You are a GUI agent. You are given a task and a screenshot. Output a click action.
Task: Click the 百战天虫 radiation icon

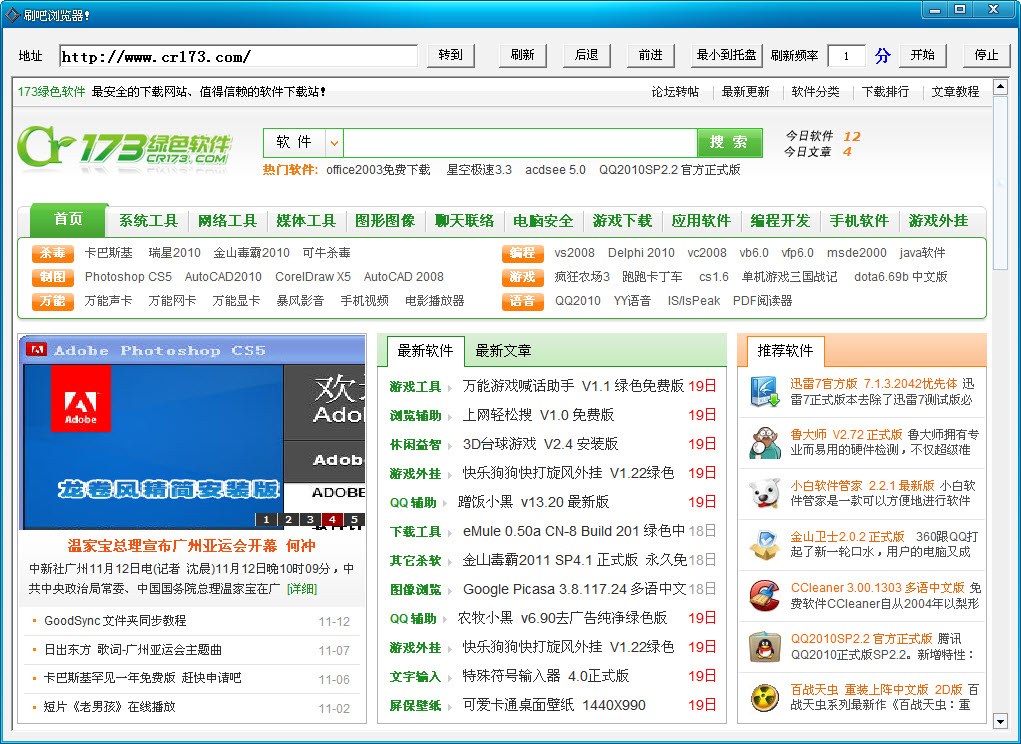tap(764, 697)
